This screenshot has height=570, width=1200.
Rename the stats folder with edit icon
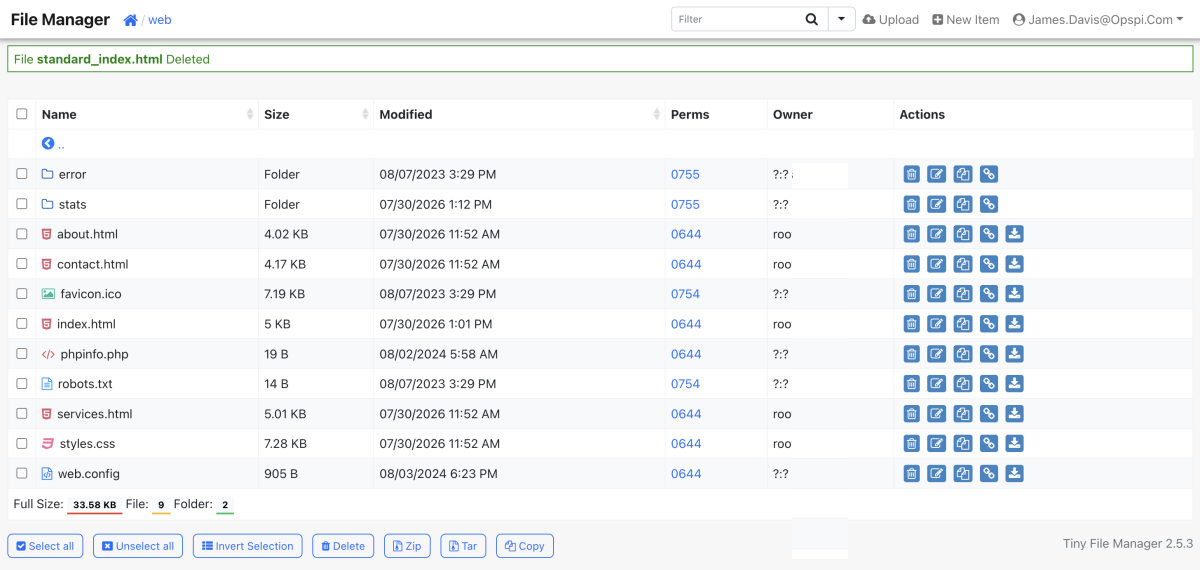[937, 204]
